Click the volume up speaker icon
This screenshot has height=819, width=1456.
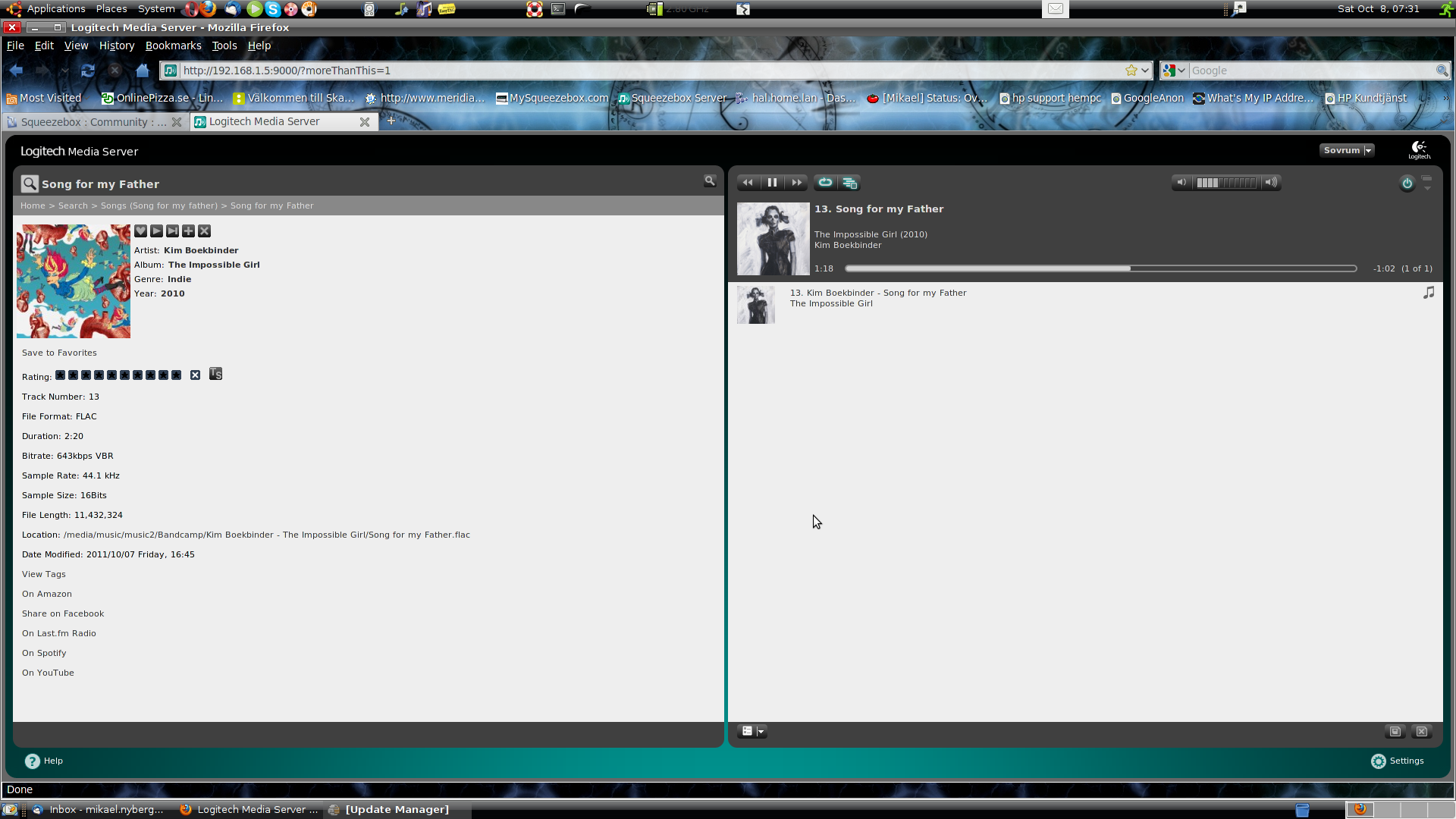tap(1272, 183)
